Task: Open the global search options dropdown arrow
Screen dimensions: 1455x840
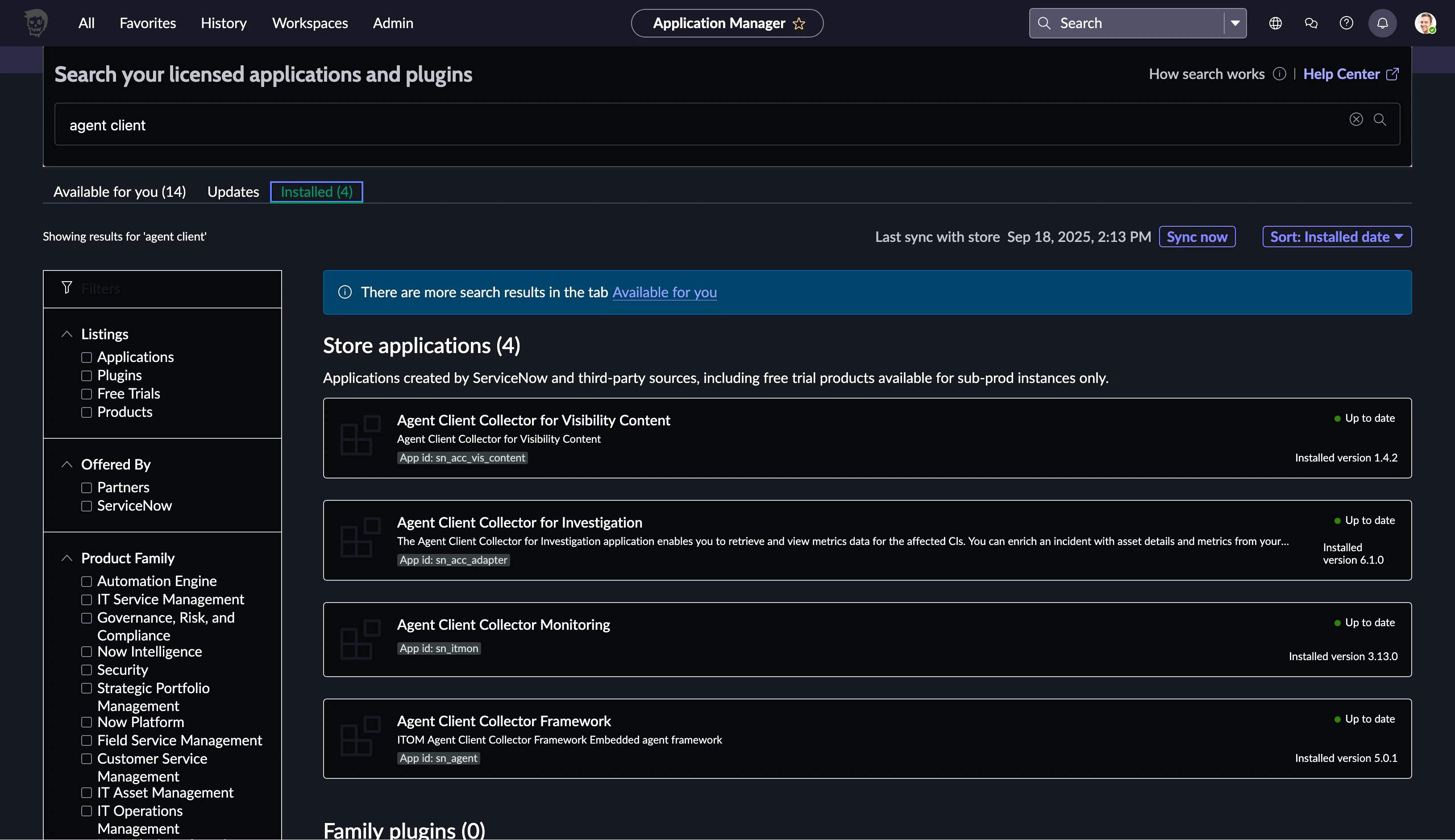Action: coord(1235,23)
